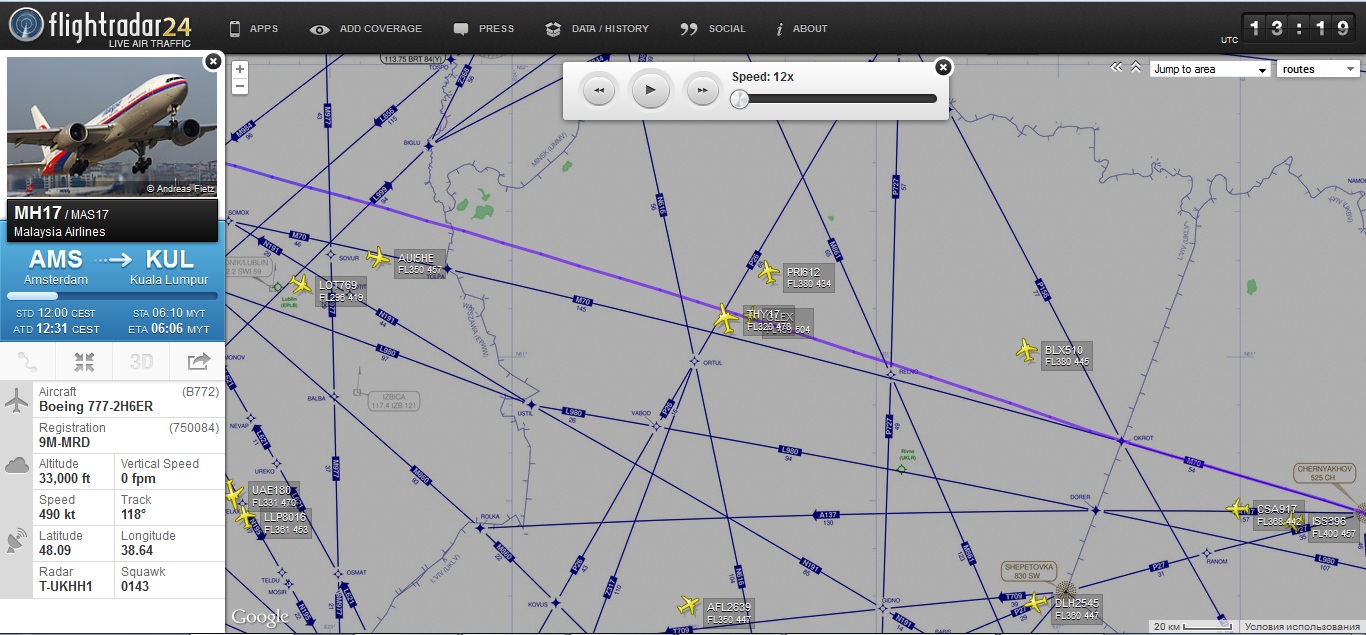Click the share flight icon

198,361
